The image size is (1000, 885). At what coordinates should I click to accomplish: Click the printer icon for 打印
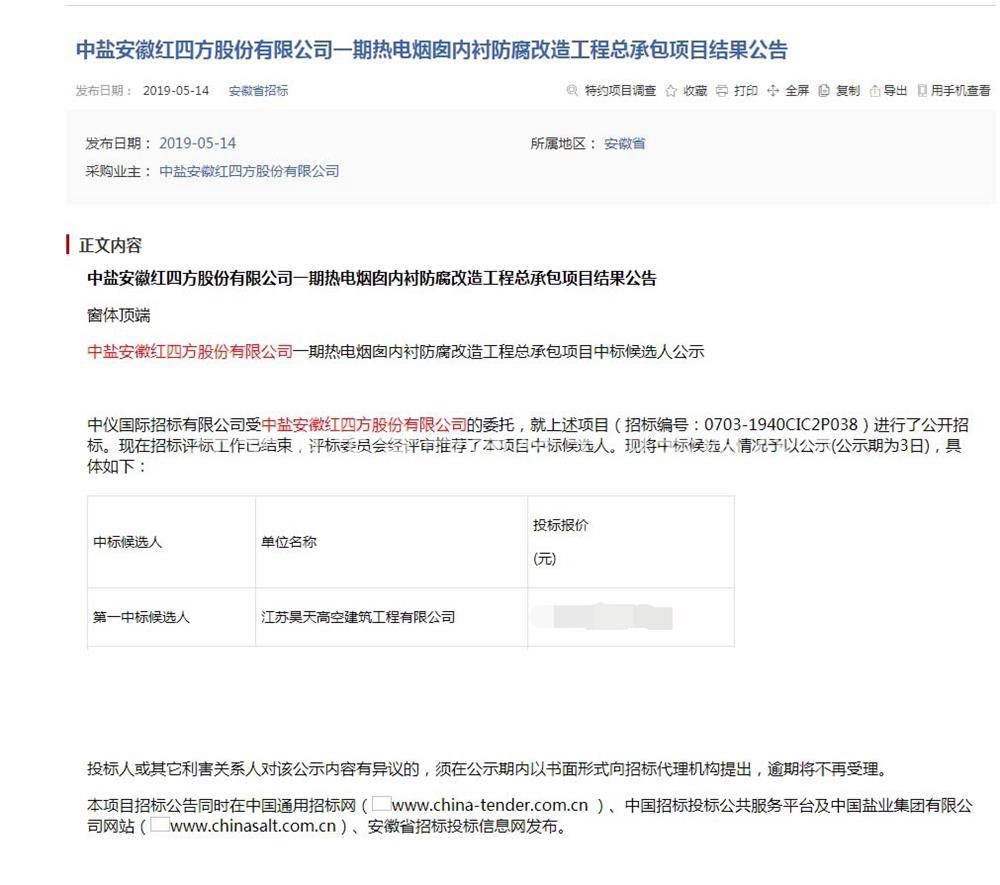(722, 91)
